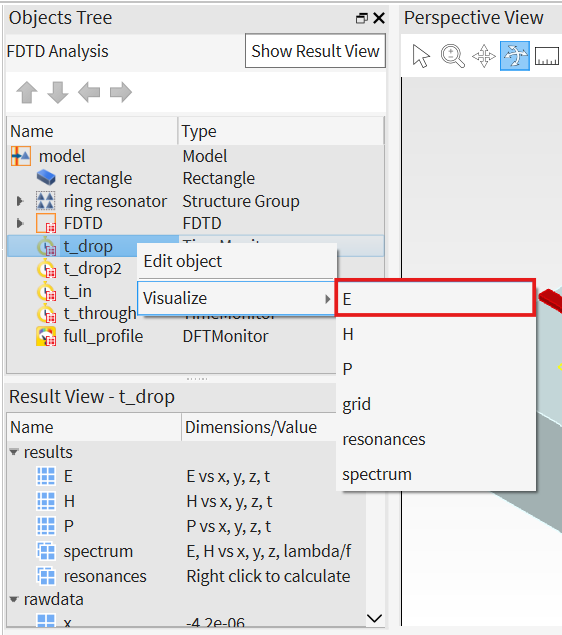Click the Result View scrollbar down arrow
The height and width of the screenshot is (635, 562).
(375, 618)
